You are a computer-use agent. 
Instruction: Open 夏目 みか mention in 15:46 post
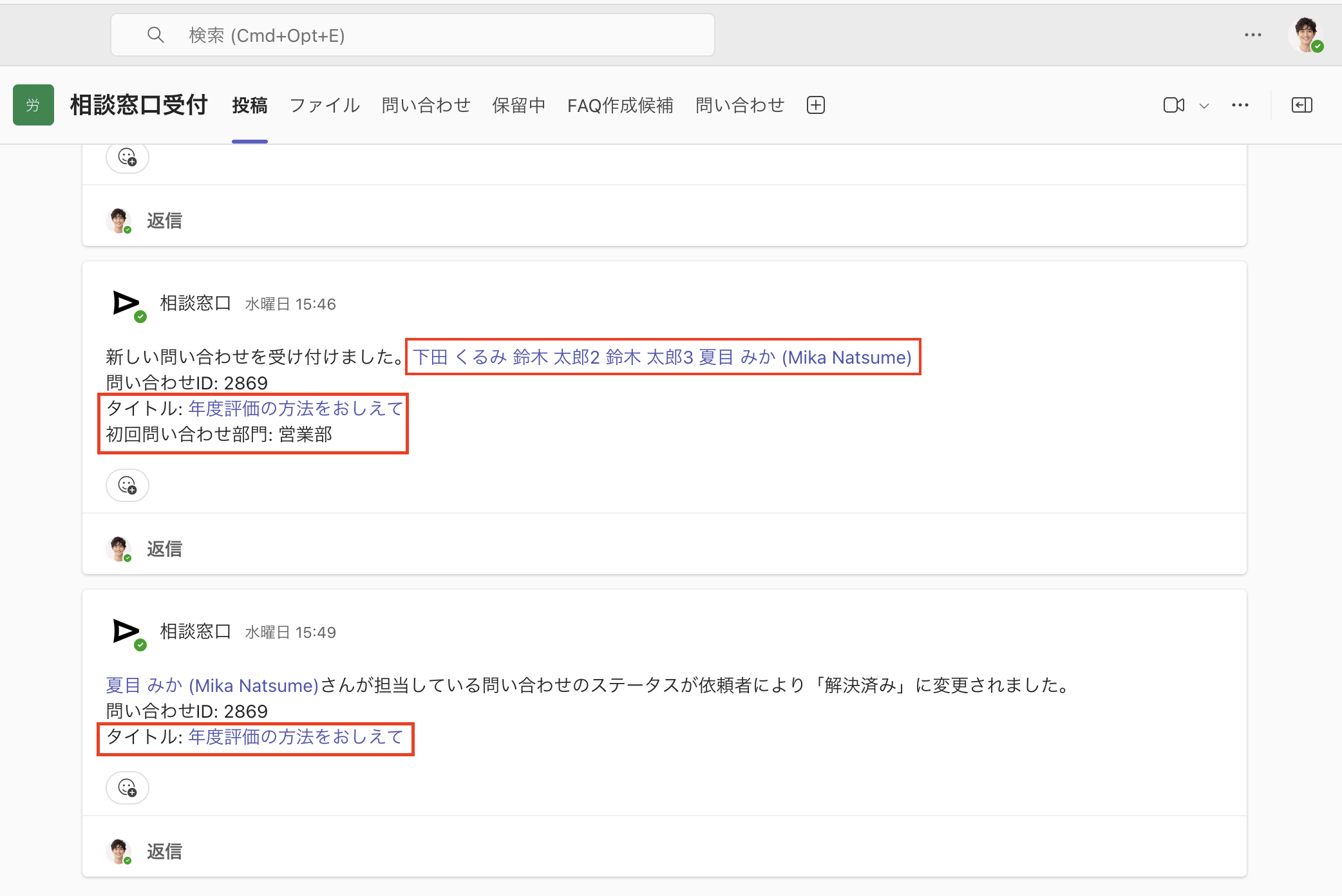click(805, 357)
